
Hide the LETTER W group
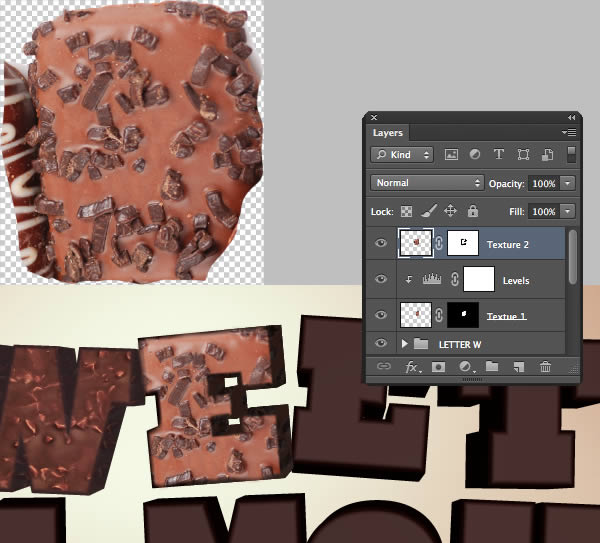pyautogui.click(x=381, y=343)
